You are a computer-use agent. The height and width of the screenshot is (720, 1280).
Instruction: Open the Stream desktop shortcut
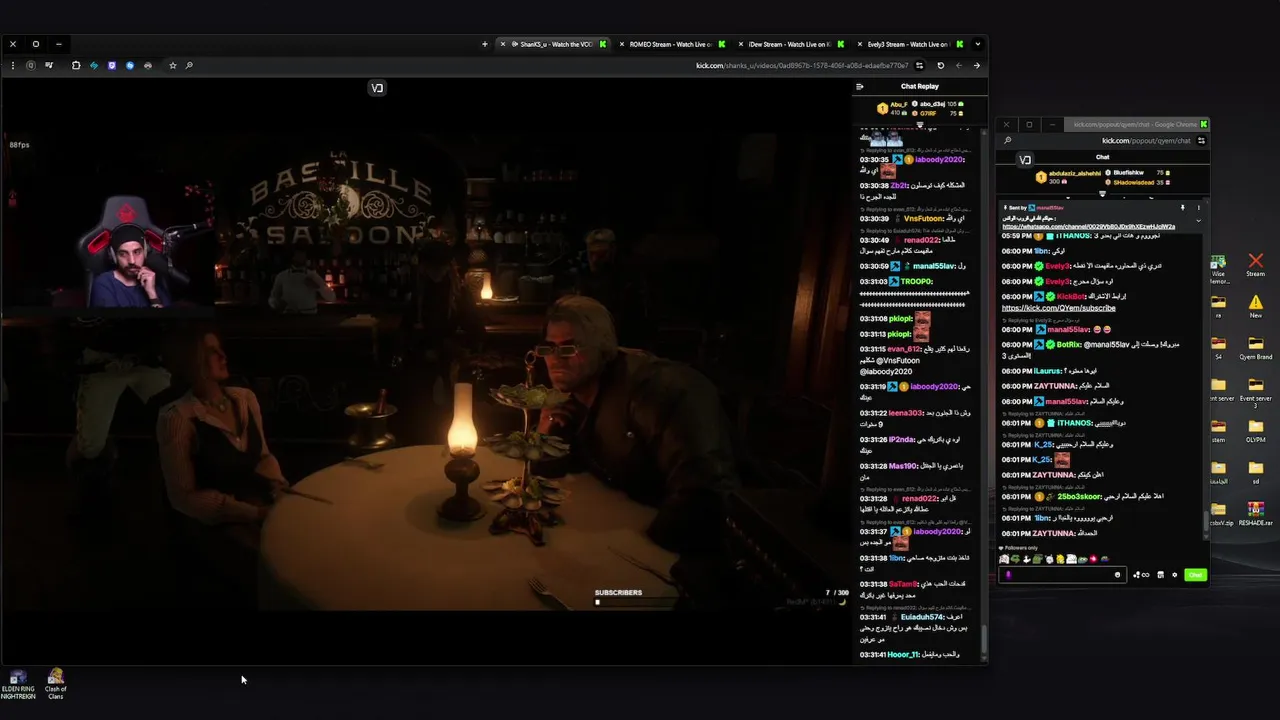[x=1256, y=265]
